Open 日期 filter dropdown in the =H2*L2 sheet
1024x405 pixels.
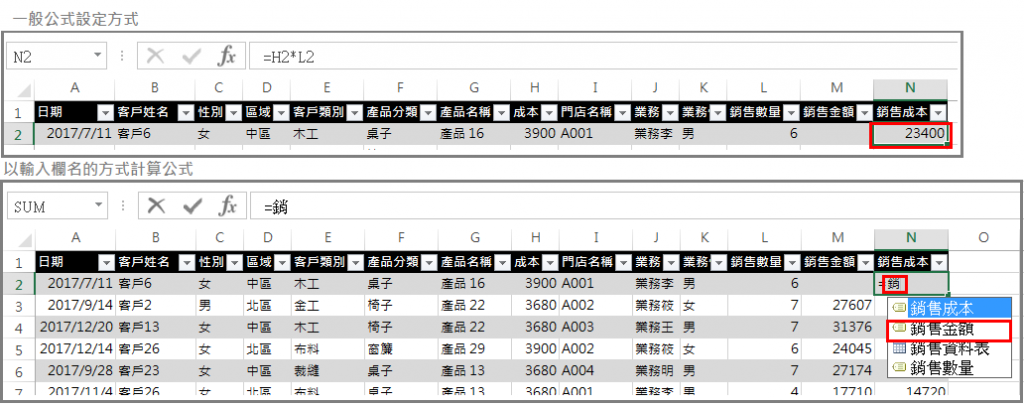[x=106, y=112]
